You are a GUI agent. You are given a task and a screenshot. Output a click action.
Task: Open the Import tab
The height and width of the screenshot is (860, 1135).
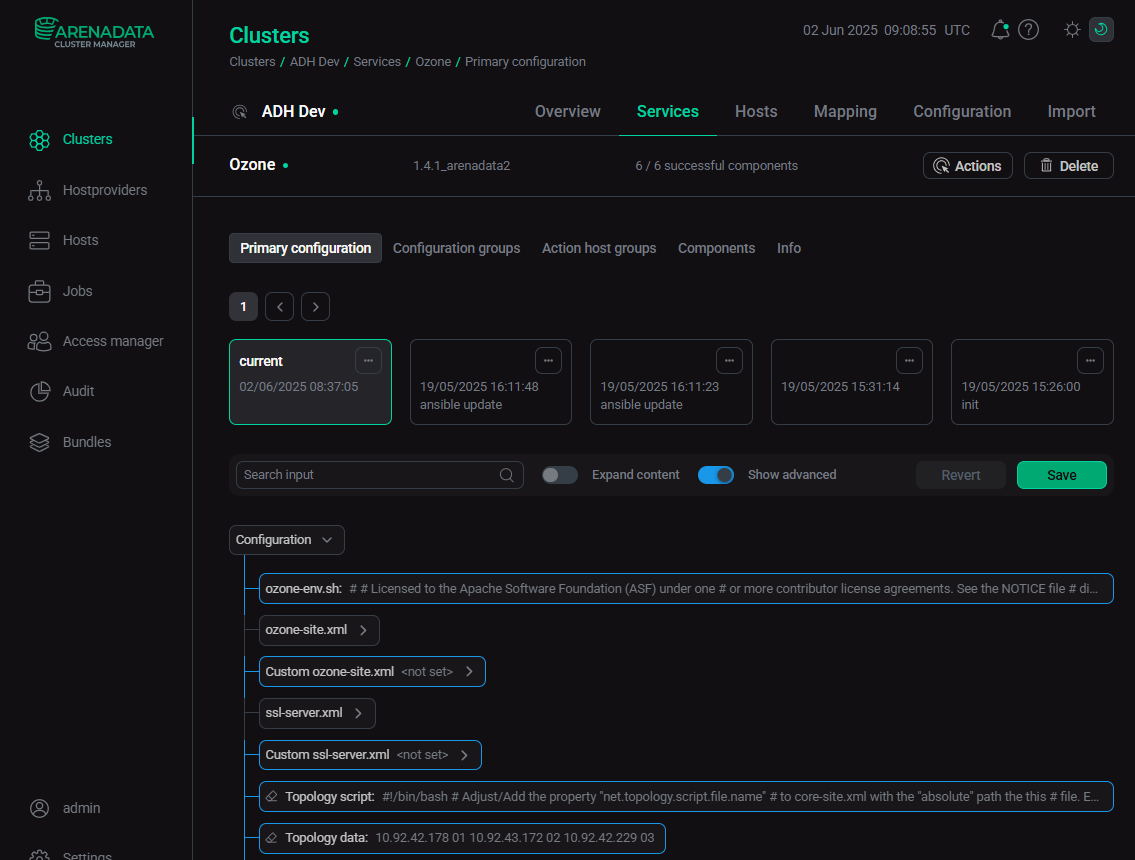[x=1071, y=111]
